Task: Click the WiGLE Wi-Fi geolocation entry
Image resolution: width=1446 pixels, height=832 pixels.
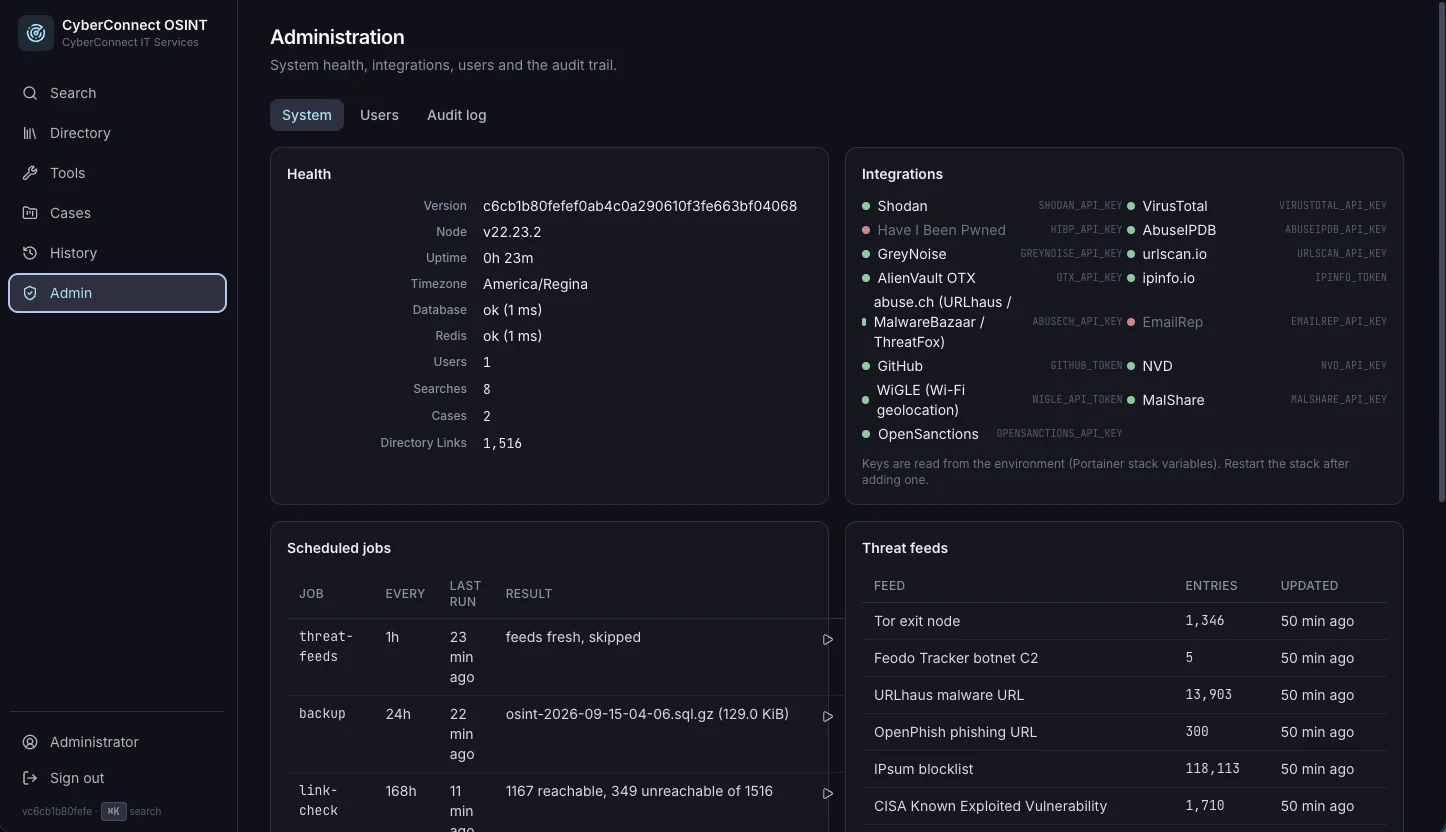Action: tap(921, 400)
